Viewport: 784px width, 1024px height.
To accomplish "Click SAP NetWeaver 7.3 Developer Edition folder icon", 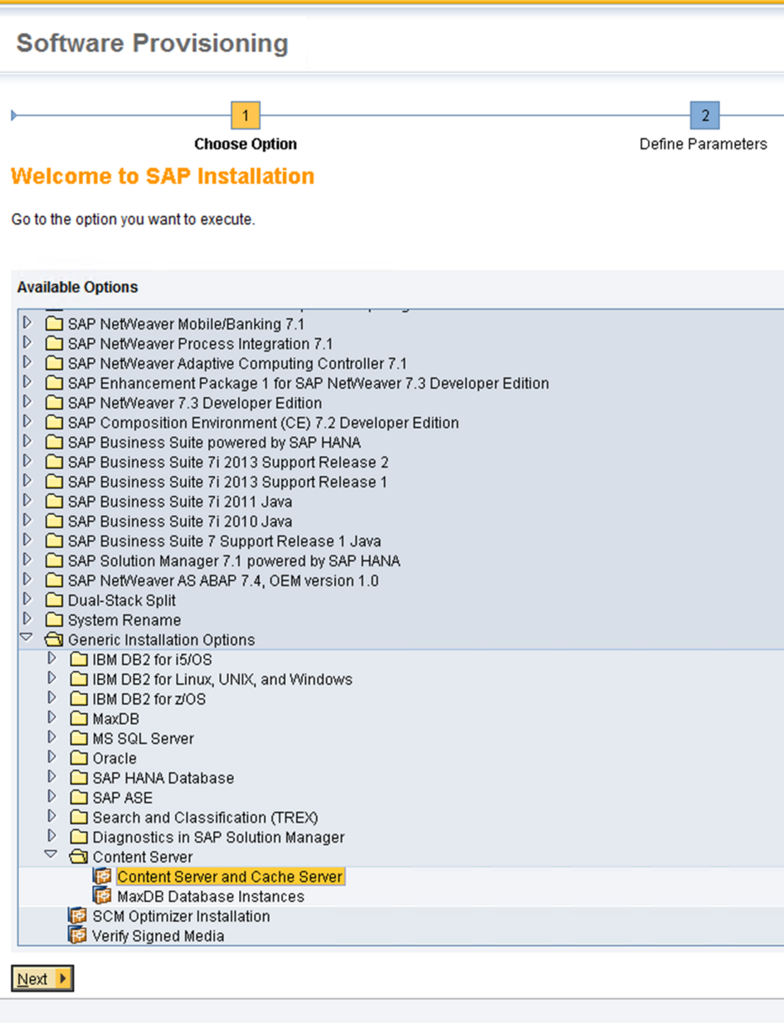I will (x=55, y=402).
